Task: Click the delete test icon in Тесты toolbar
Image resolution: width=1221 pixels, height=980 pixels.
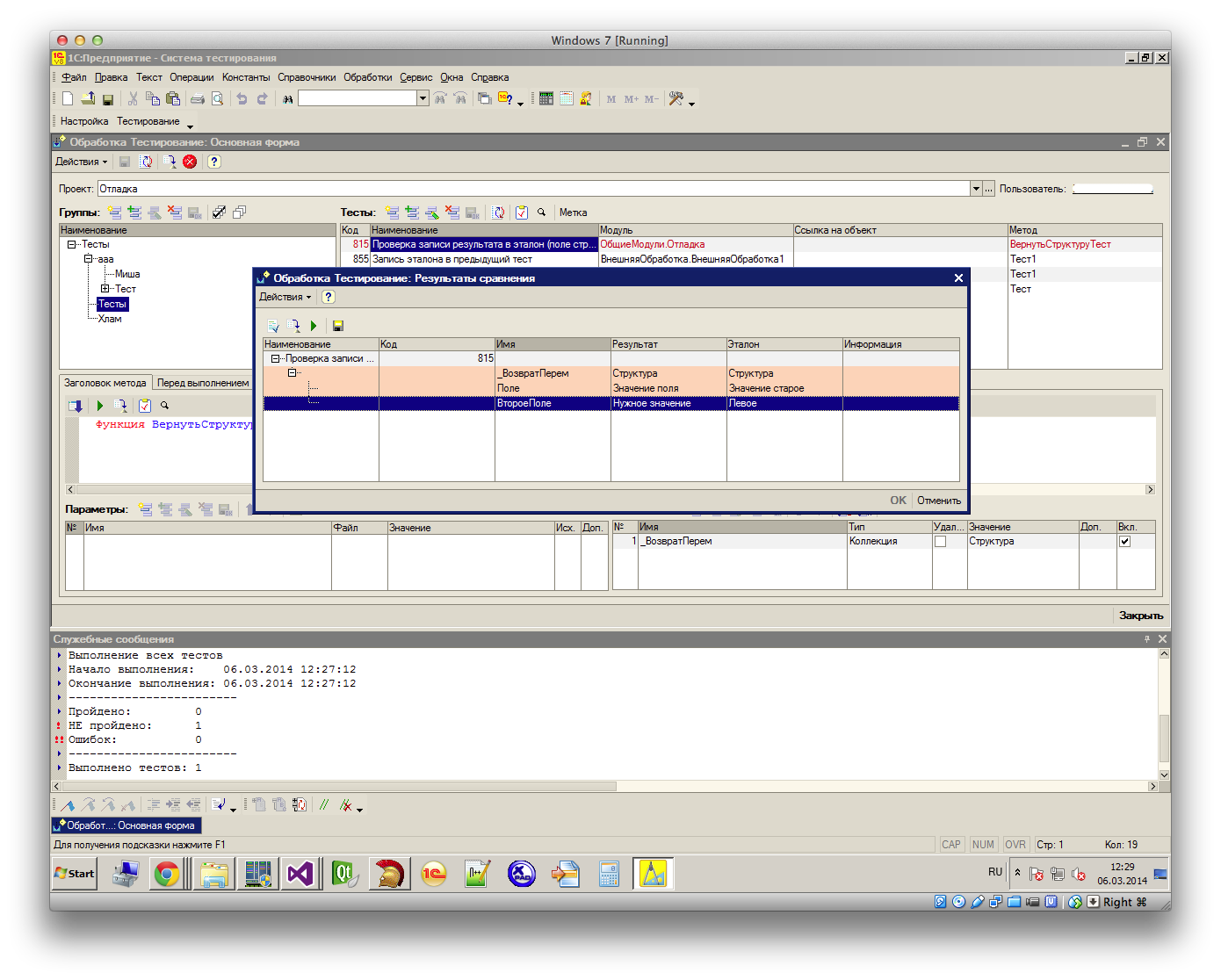Action: [x=452, y=213]
